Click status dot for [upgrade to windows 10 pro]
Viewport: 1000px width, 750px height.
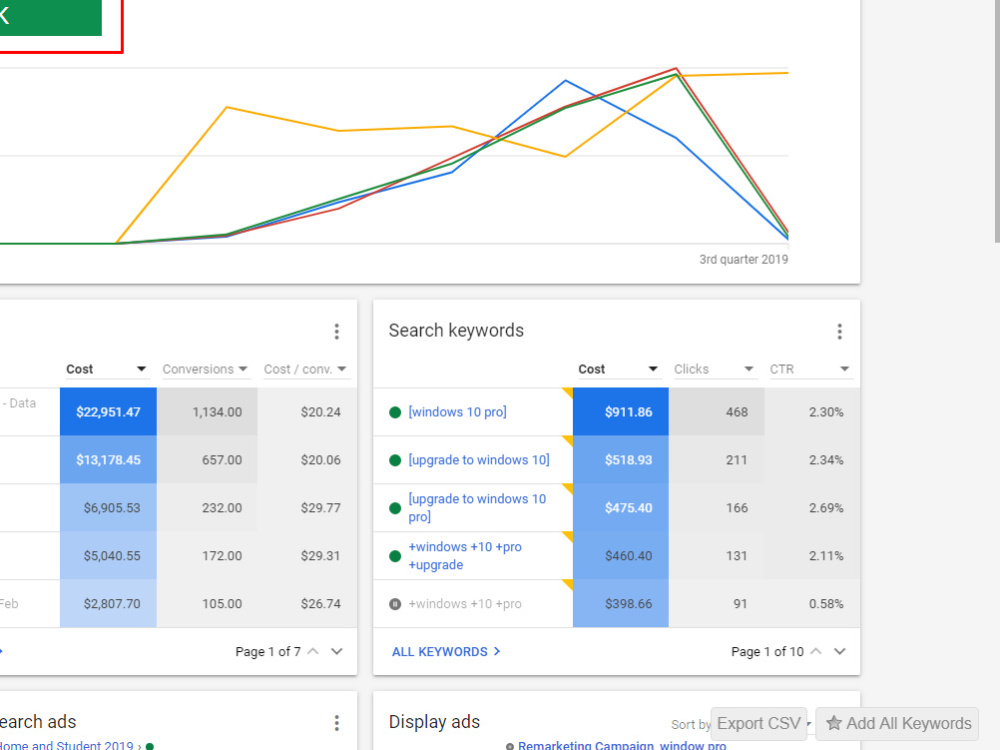395,508
